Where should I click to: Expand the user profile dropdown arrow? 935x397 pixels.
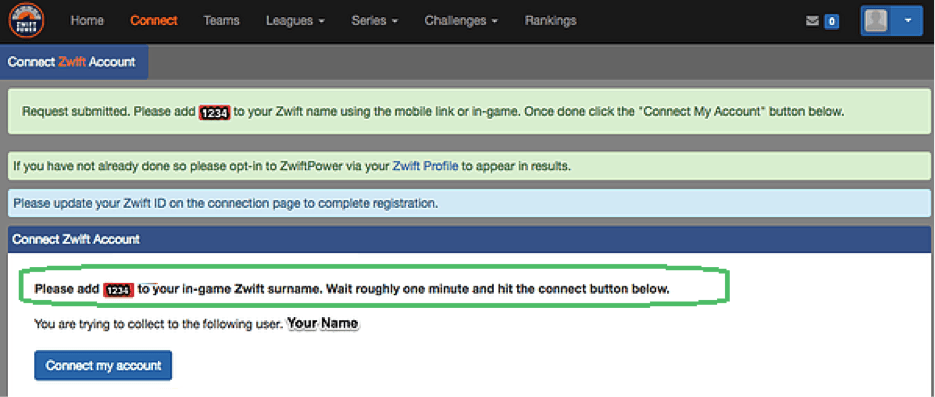click(908, 21)
